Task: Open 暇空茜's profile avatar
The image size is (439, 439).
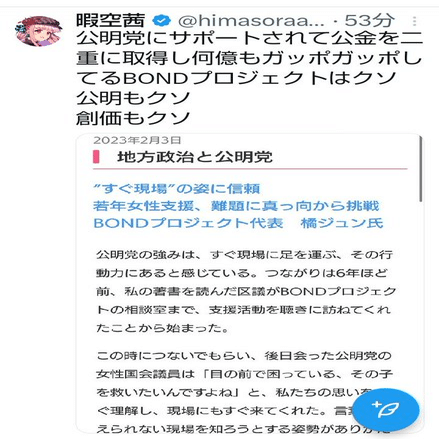Action: (39, 30)
